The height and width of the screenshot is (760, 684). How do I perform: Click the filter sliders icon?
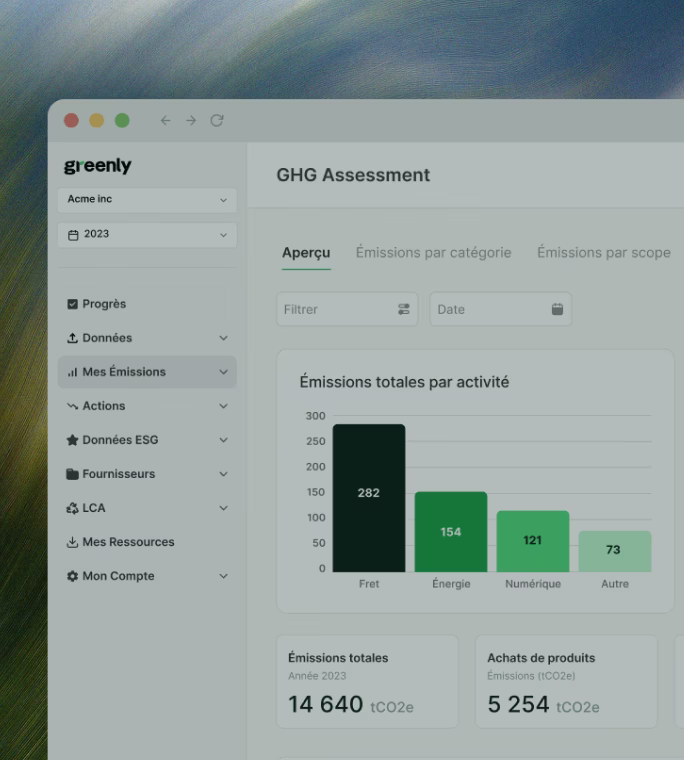pyautogui.click(x=404, y=309)
